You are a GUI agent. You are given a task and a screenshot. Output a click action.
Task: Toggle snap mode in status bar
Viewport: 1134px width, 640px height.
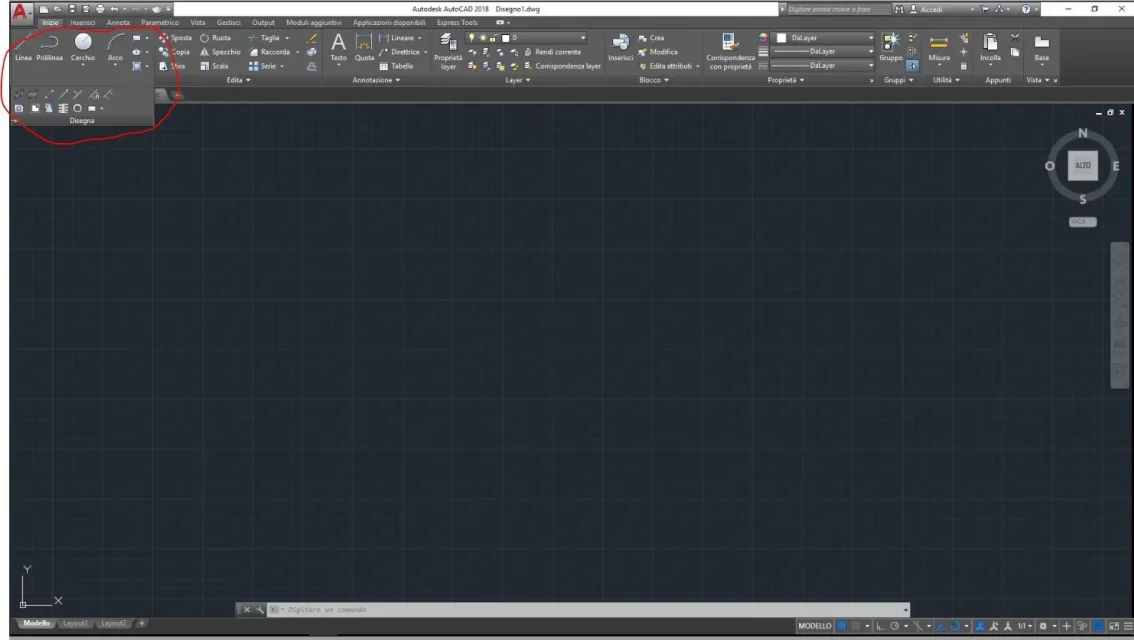point(856,626)
